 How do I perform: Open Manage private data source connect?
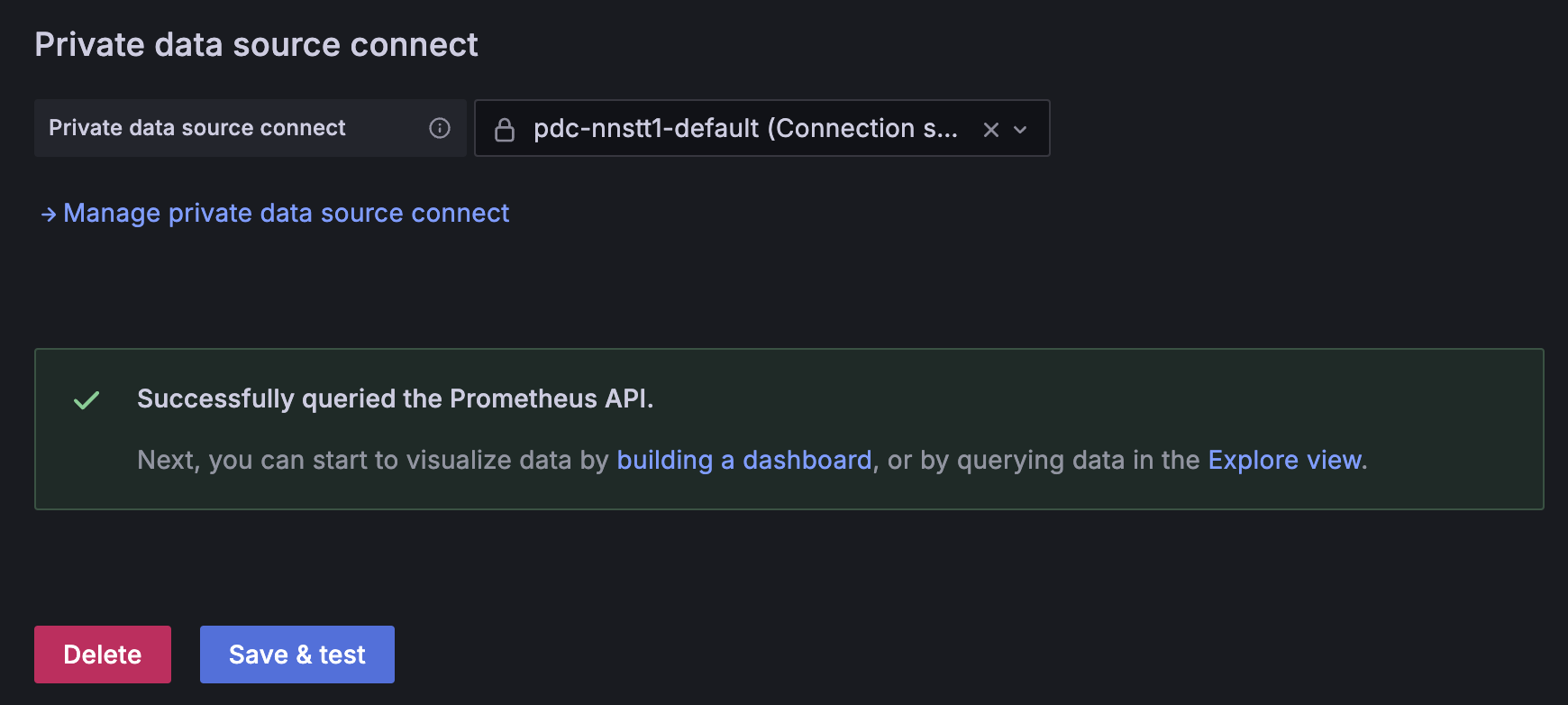point(286,214)
